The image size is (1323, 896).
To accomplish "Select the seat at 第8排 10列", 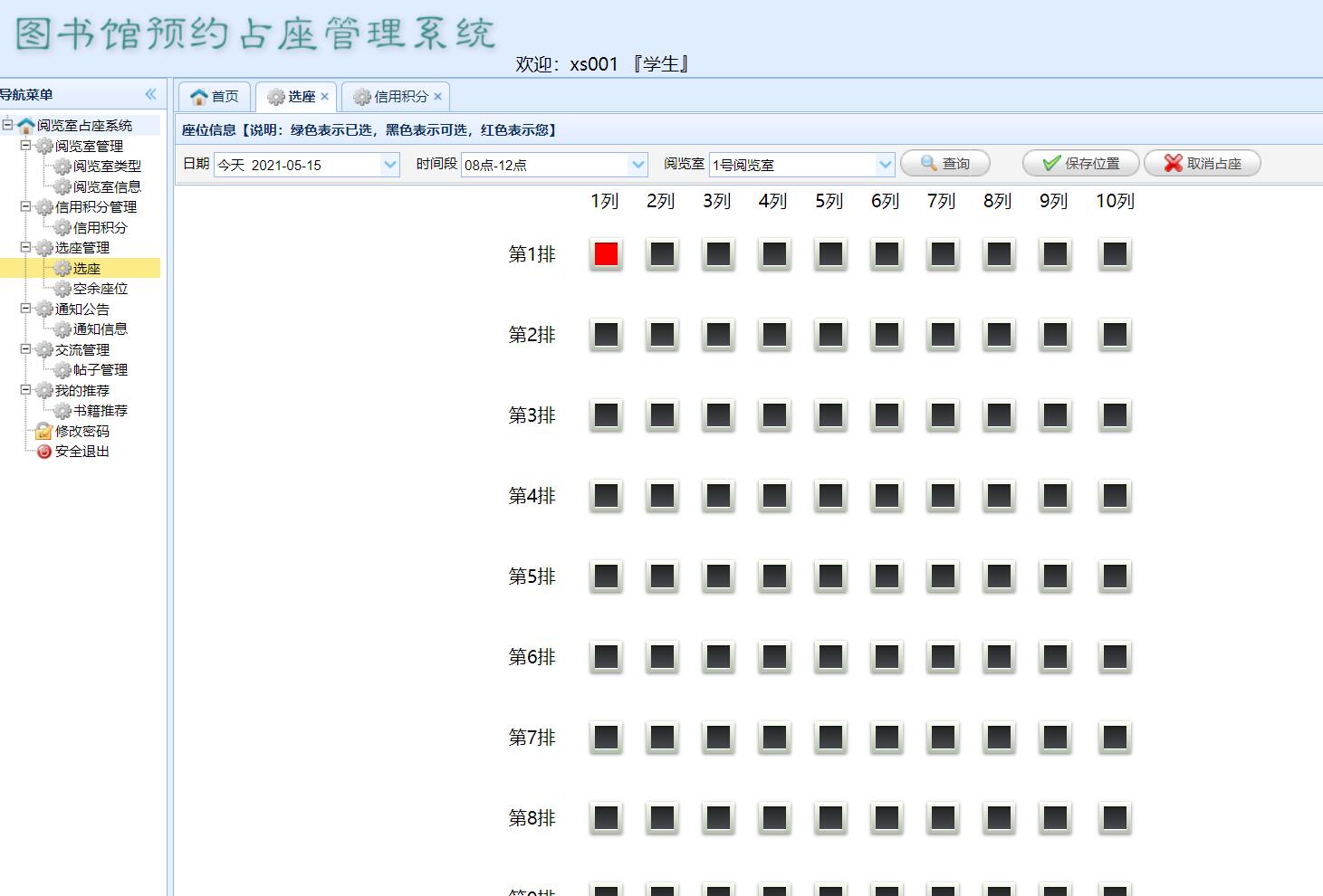I will 1115,817.
